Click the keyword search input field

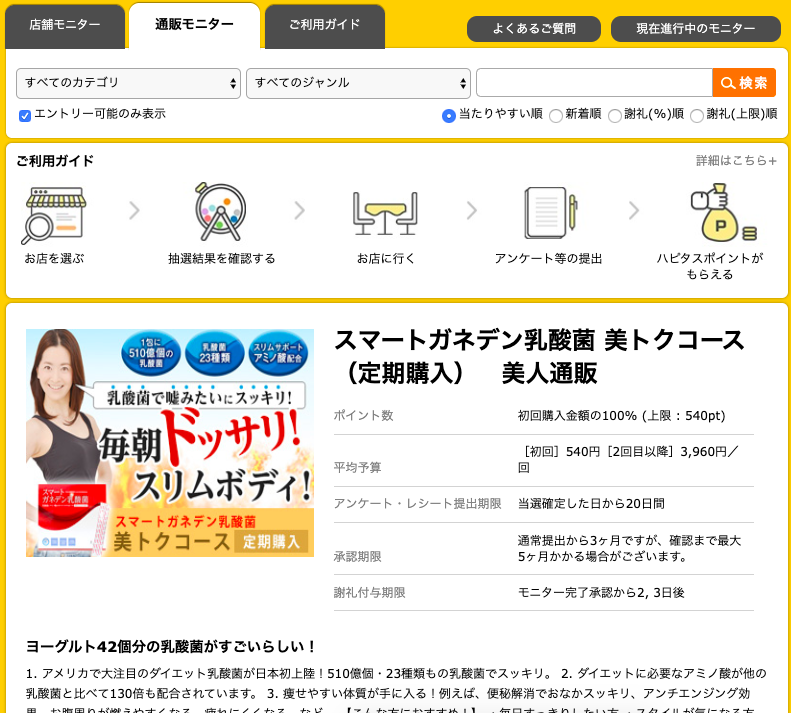[x=594, y=83]
